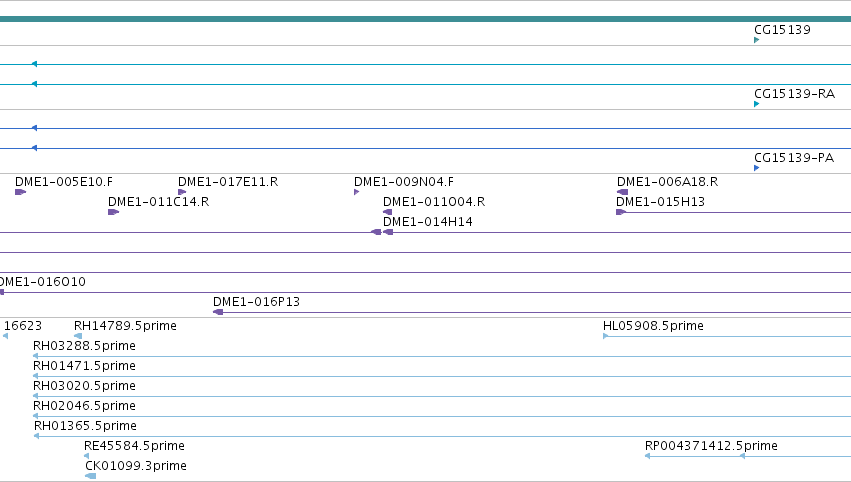Select the small arrow glyph under RE45584.5prime
851x482 pixels.
point(87,456)
